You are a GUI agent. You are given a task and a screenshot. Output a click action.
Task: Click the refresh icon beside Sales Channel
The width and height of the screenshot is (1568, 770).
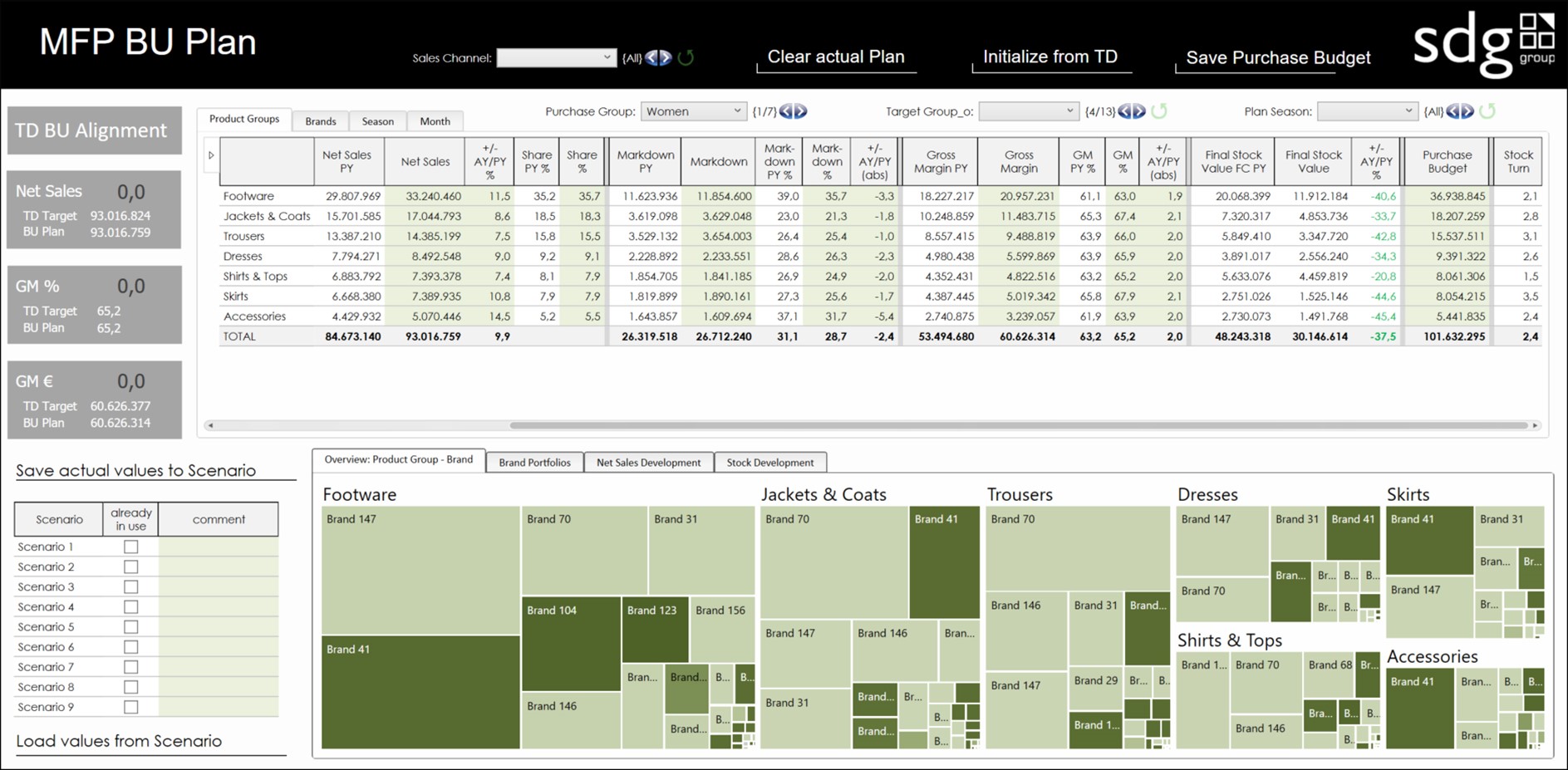pyautogui.click(x=686, y=57)
